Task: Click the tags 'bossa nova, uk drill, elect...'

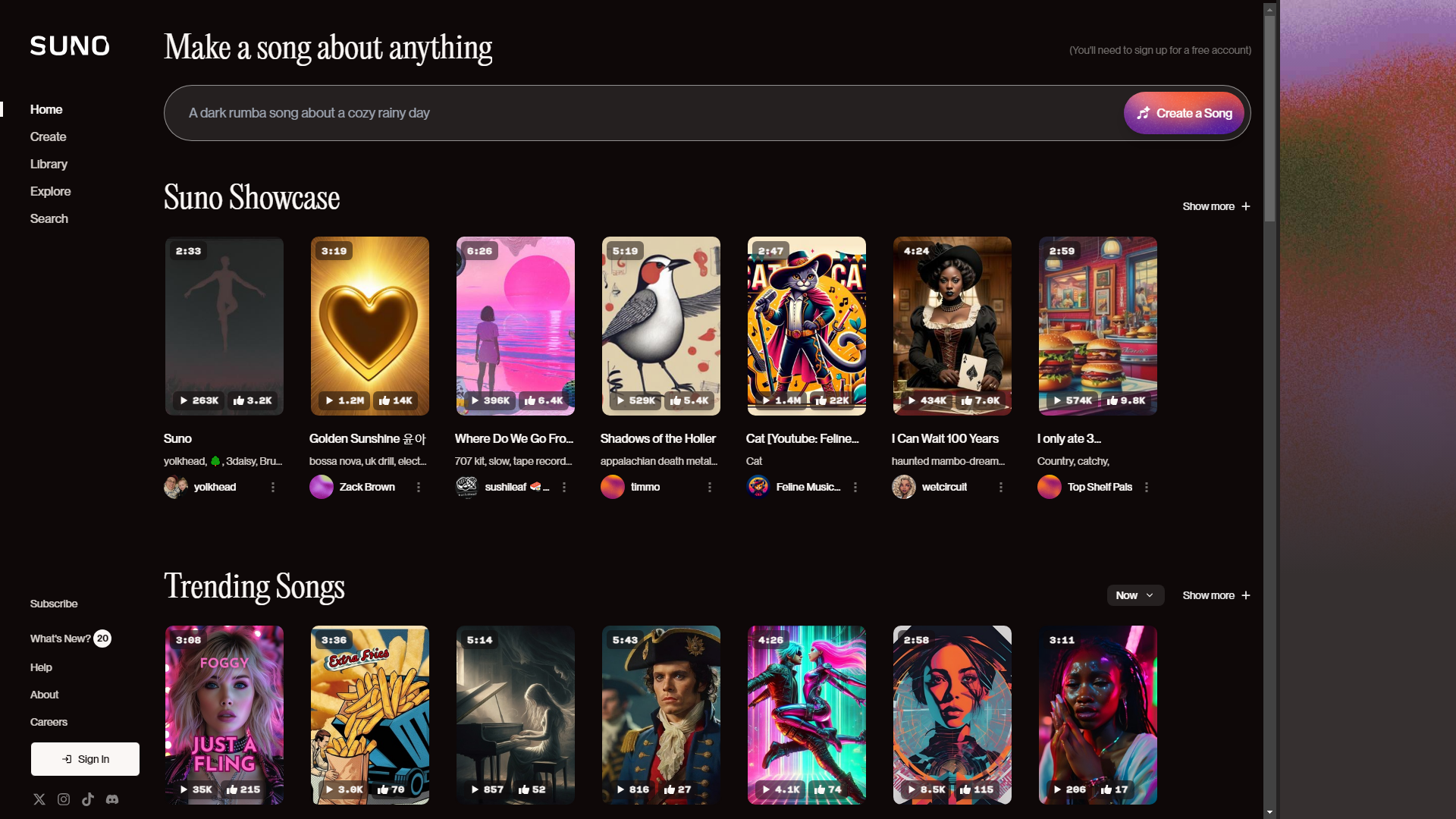Action: (367, 461)
